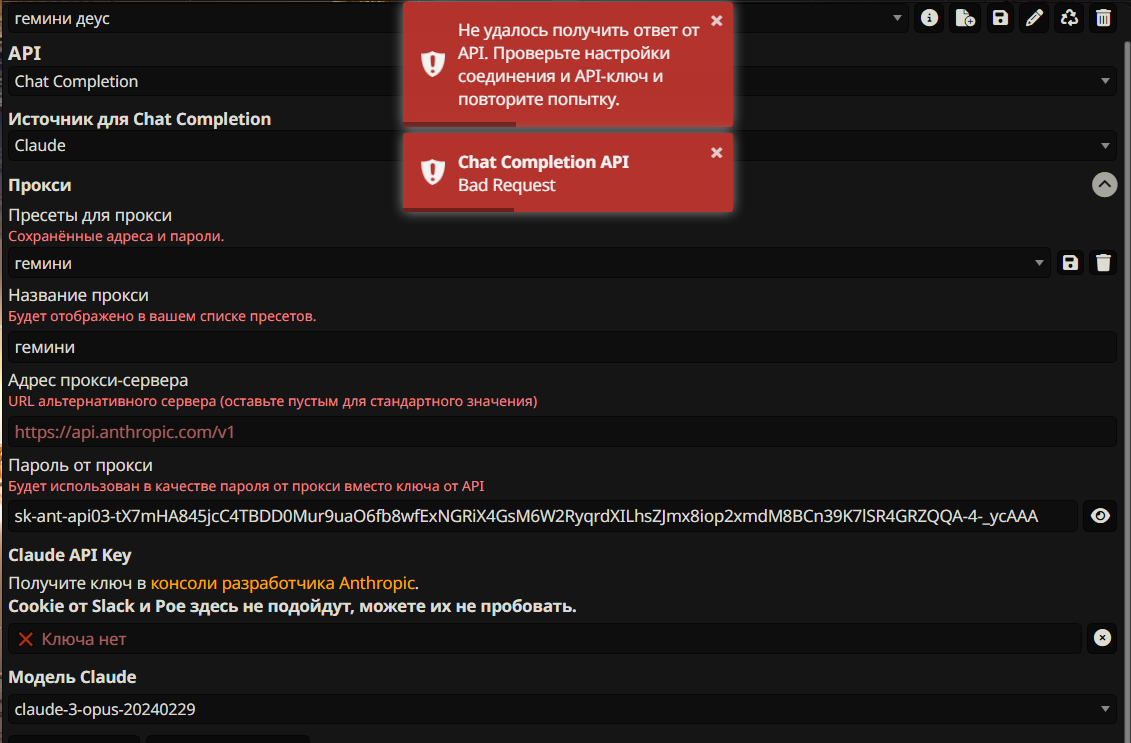Click the URL альтернативного сервера hint text
1131x743 pixels.
pos(273,401)
